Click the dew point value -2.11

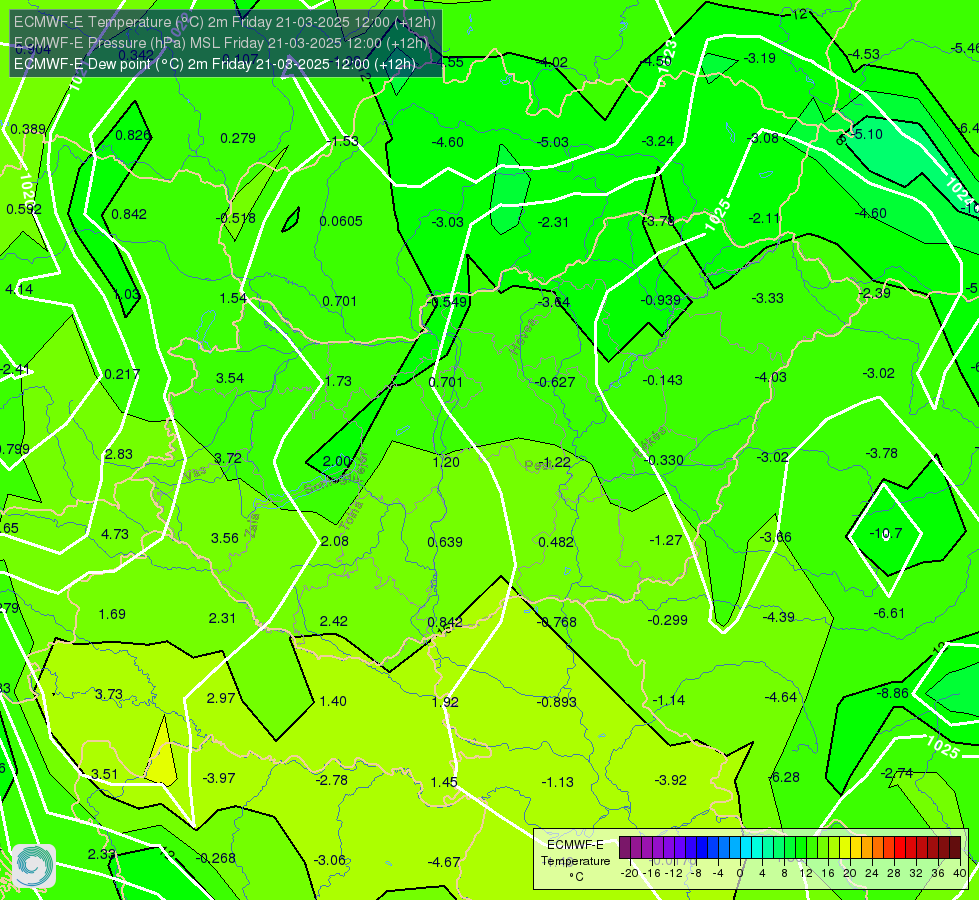[x=765, y=218]
